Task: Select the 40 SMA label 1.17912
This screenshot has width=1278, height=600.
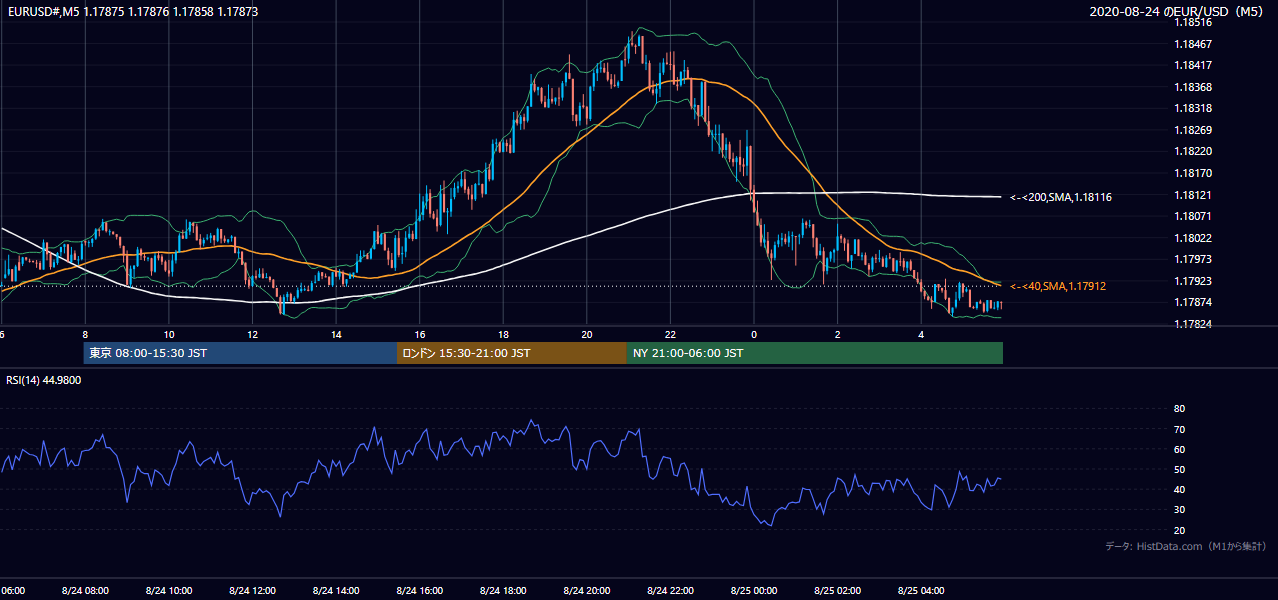Action: click(x=1058, y=286)
